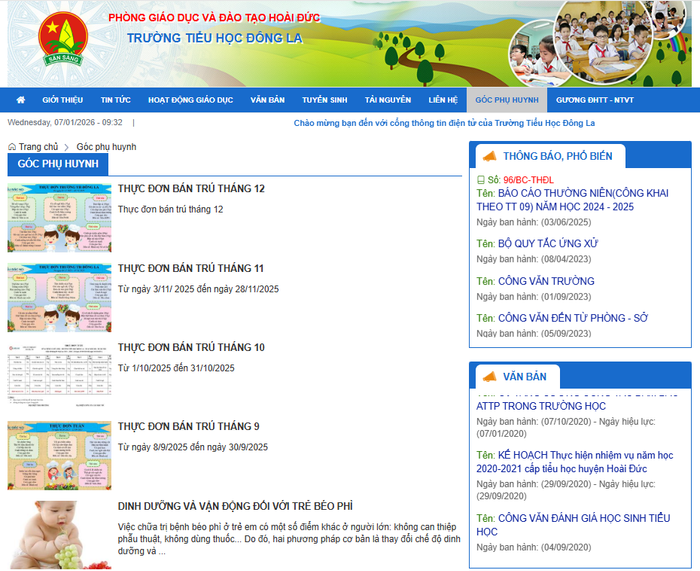Open the Liên hệ page
700x571 pixels.
pos(443,100)
